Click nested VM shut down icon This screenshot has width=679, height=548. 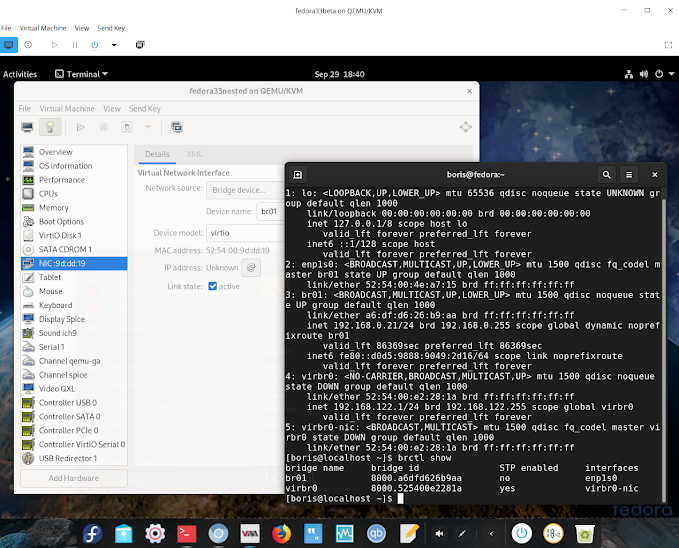126,127
